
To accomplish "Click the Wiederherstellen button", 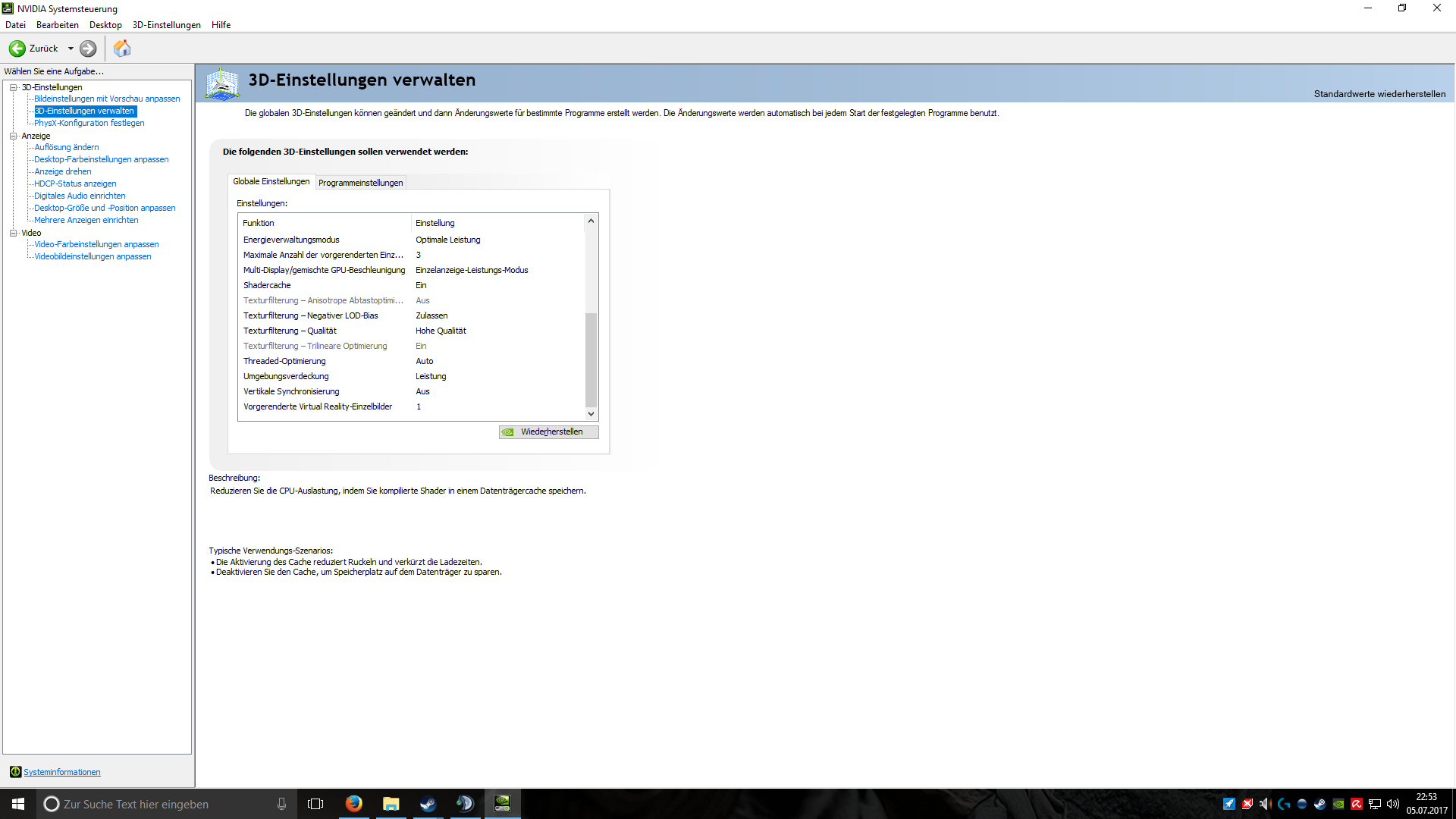I will 549,431.
